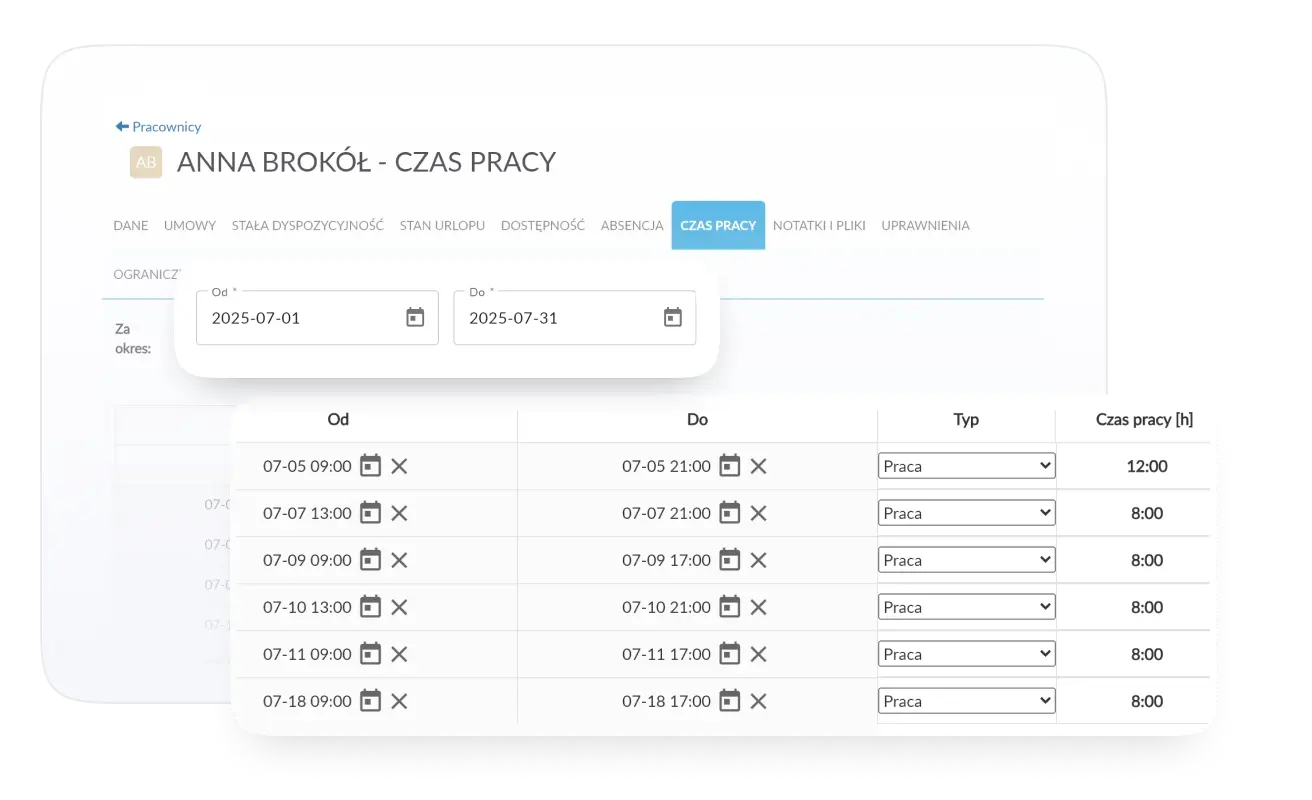Switch to the ABSENCJA tab
The image size is (1312, 800).
pyautogui.click(x=632, y=225)
